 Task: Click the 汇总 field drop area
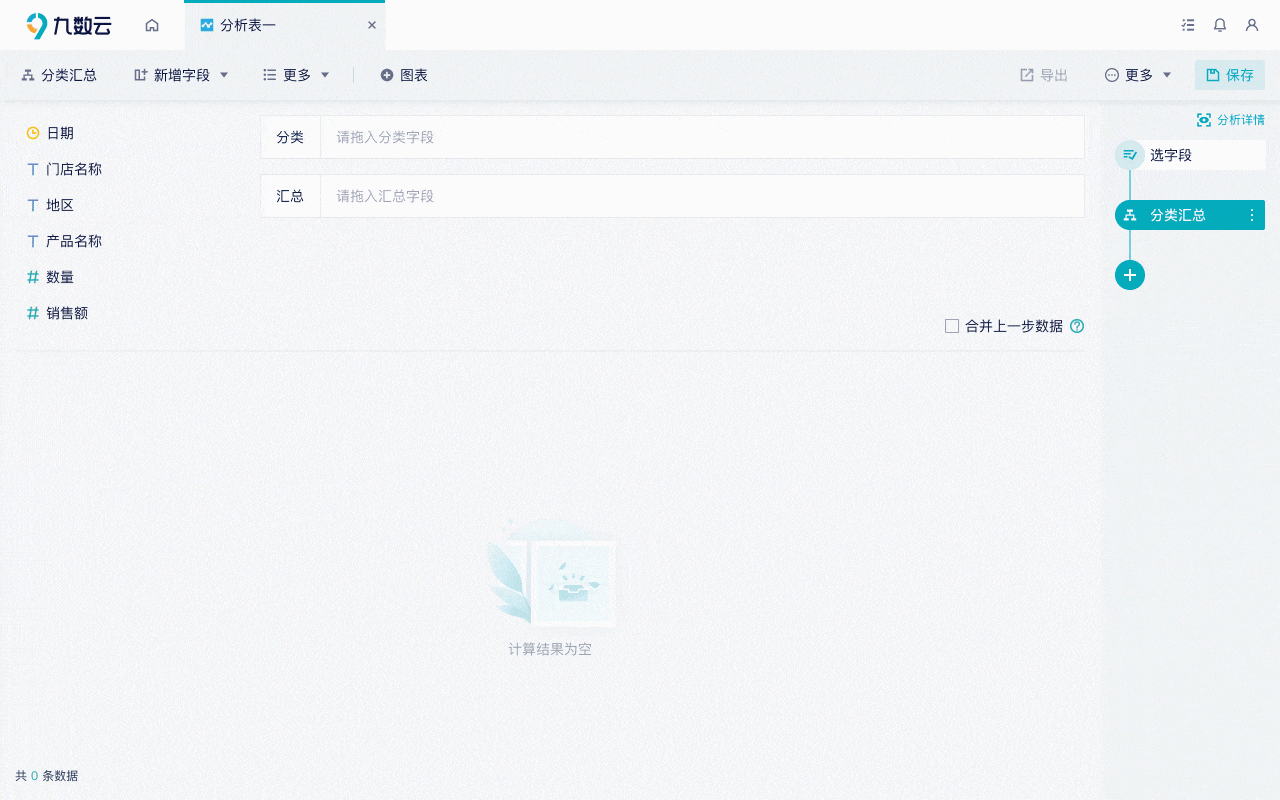(x=702, y=196)
